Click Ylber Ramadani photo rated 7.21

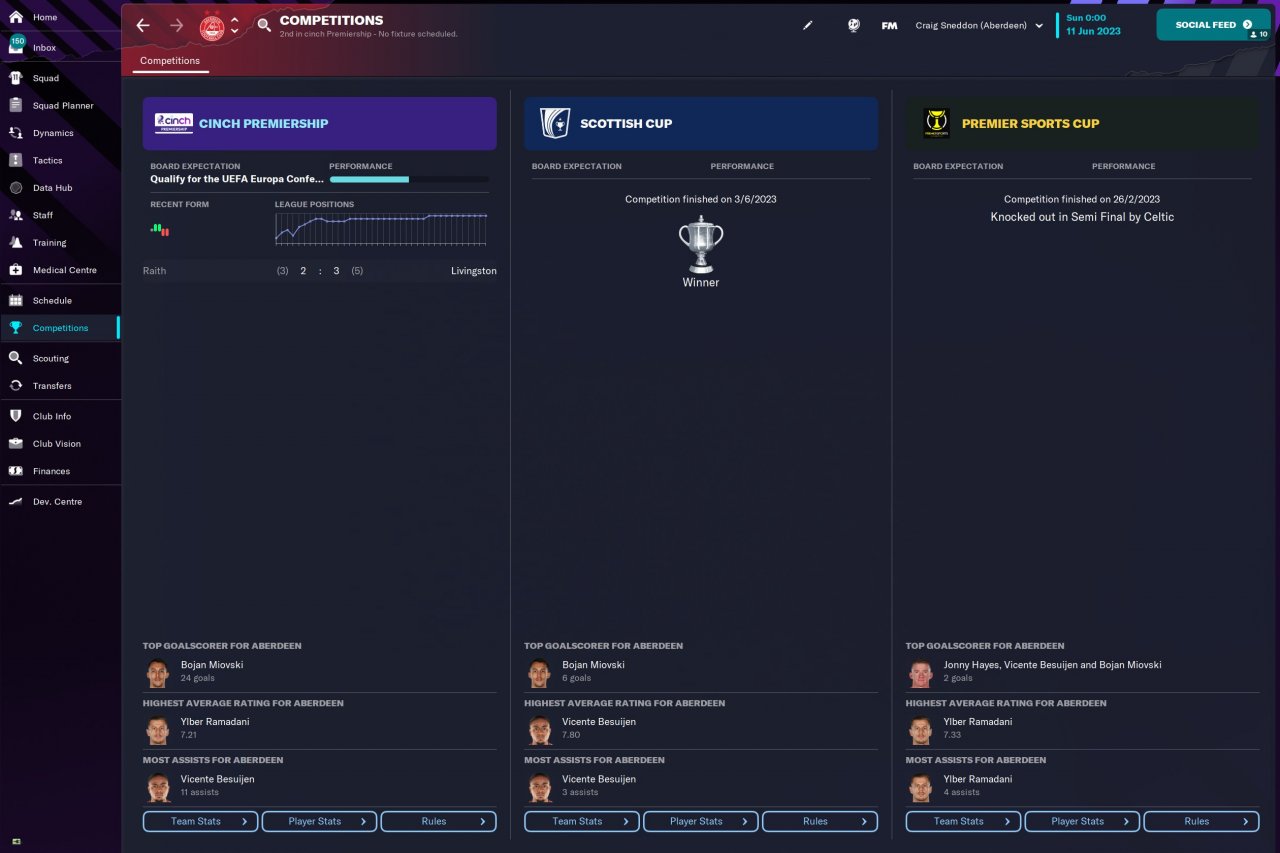coord(158,730)
